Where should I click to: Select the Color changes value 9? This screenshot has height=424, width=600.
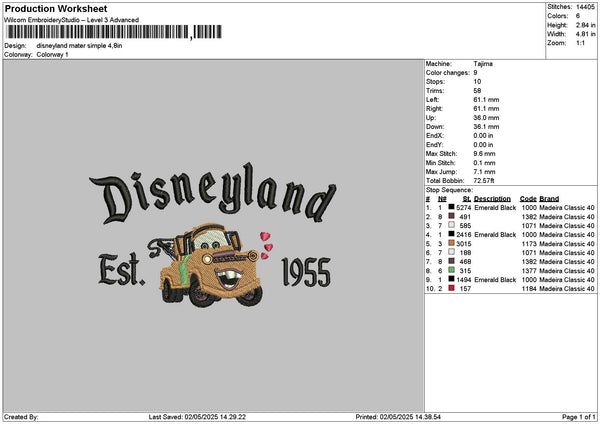[x=475, y=73]
